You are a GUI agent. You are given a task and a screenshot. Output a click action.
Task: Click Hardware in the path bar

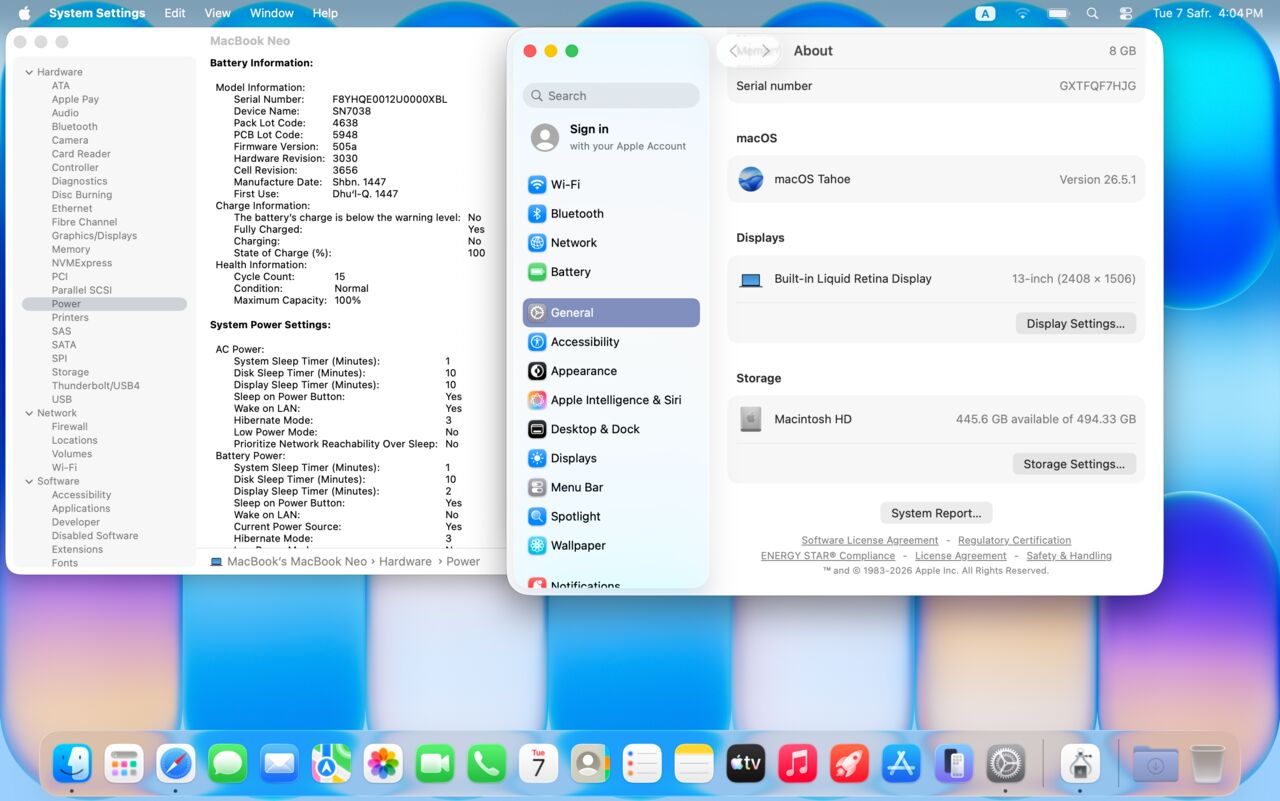coord(405,562)
